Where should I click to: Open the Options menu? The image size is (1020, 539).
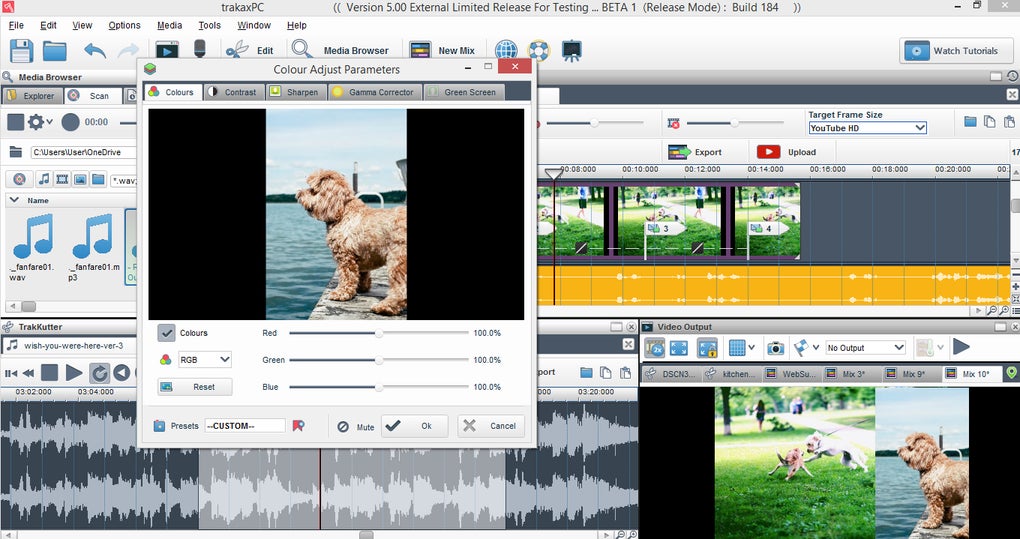coord(124,25)
